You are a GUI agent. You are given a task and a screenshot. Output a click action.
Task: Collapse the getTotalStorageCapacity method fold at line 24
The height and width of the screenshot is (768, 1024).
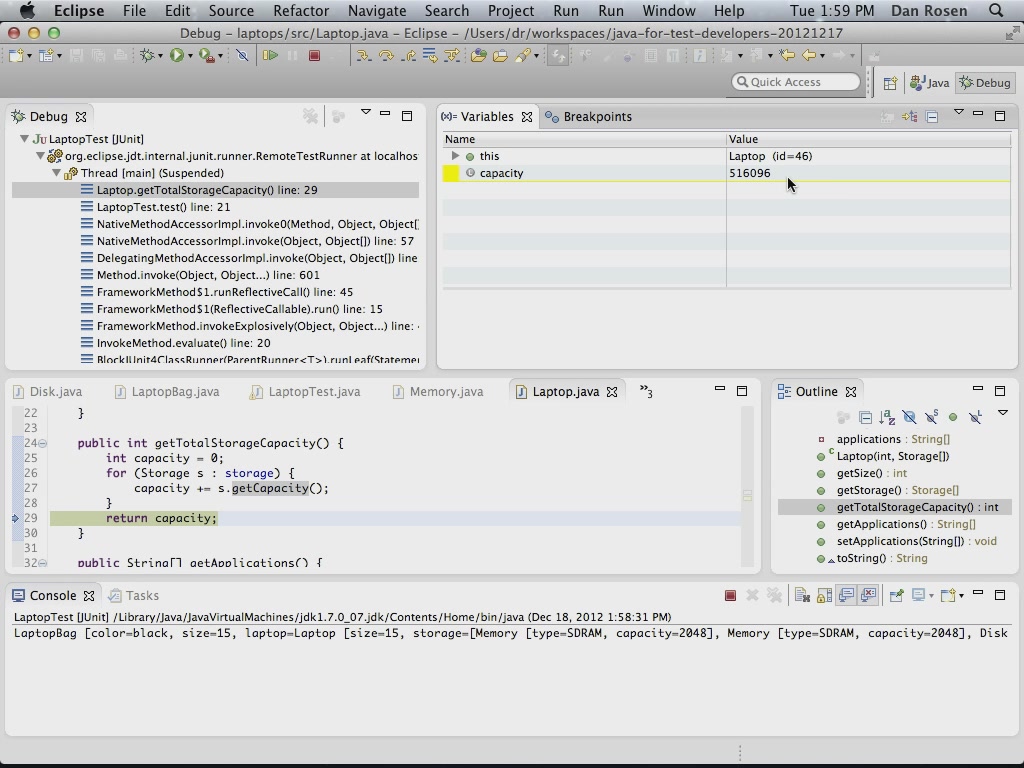point(42,443)
